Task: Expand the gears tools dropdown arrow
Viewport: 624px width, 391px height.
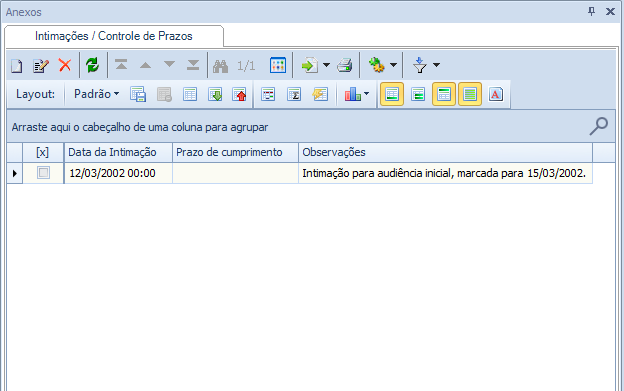Action: point(393,65)
